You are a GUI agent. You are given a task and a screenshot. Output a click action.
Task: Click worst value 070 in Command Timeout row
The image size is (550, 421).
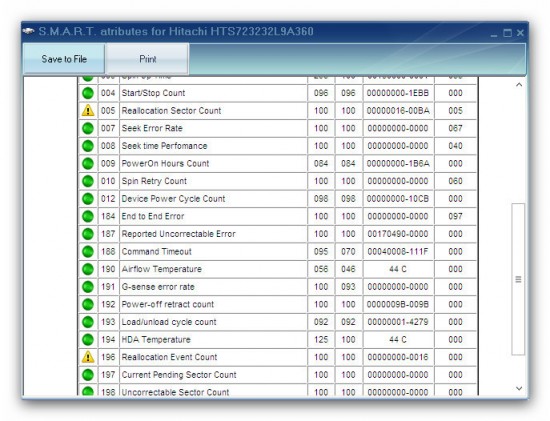348,252
